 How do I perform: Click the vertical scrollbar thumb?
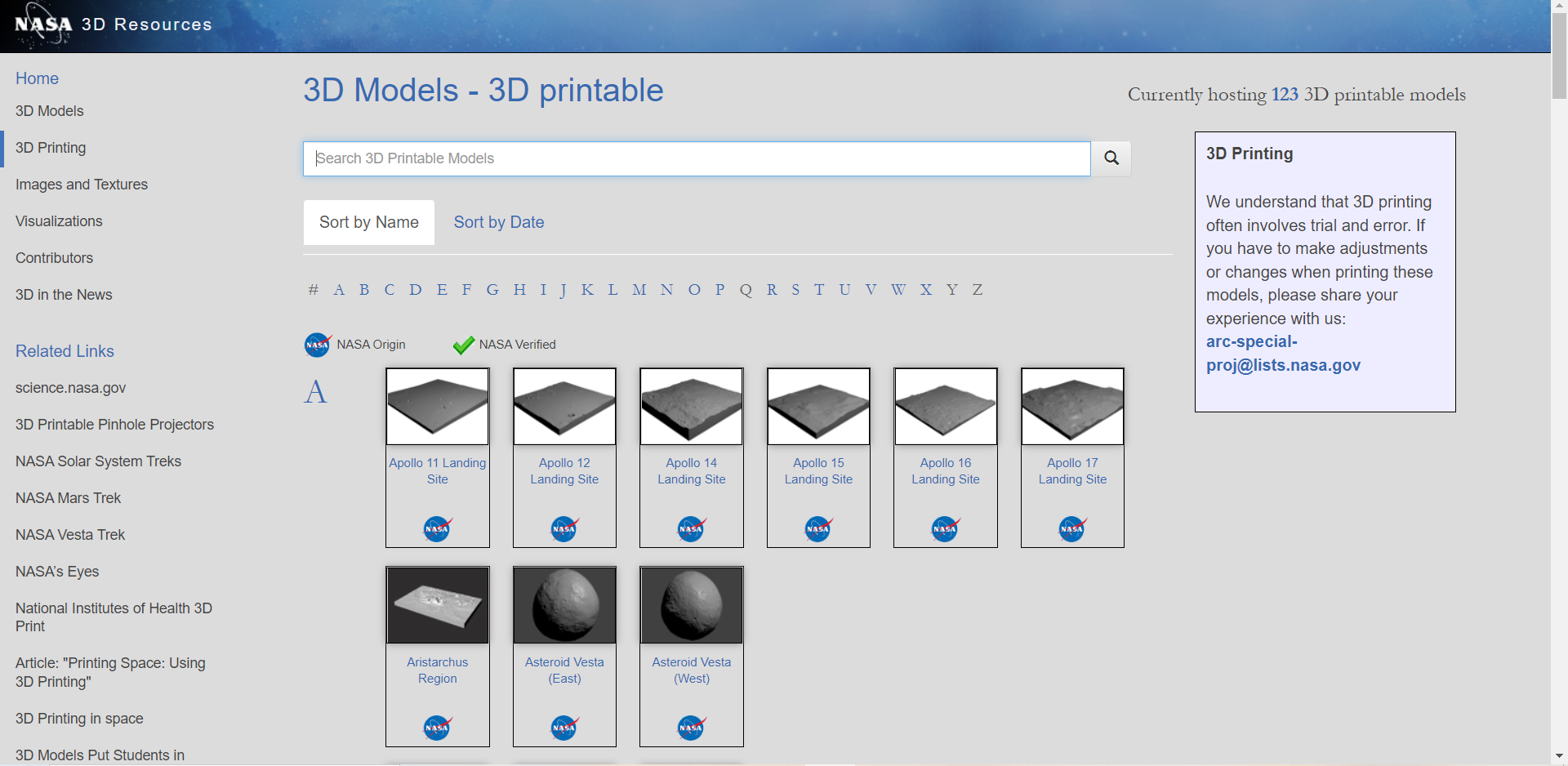(x=1559, y=56)
